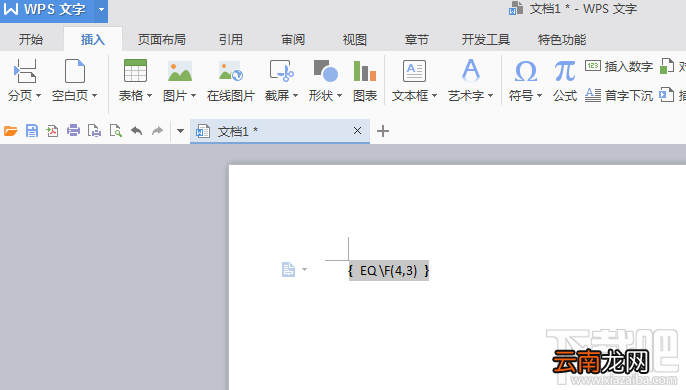Open the Formula (公式) pi icon
Screen dimensions: 686x390
564,71
